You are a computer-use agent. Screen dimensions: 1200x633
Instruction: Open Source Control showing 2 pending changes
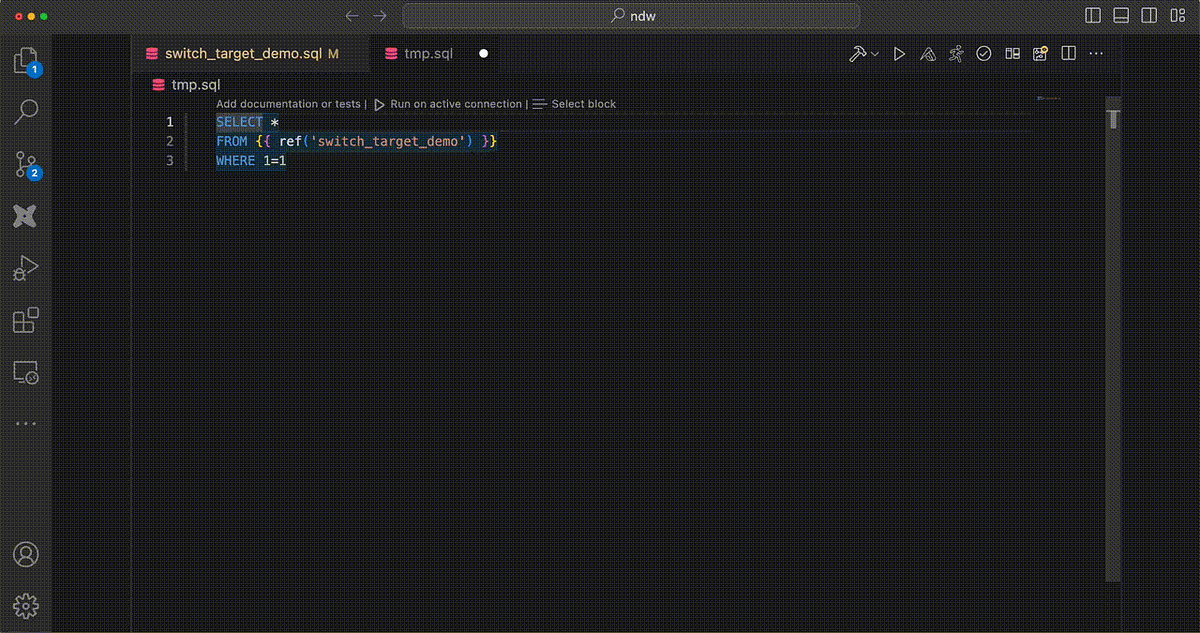tap(27, 163)
